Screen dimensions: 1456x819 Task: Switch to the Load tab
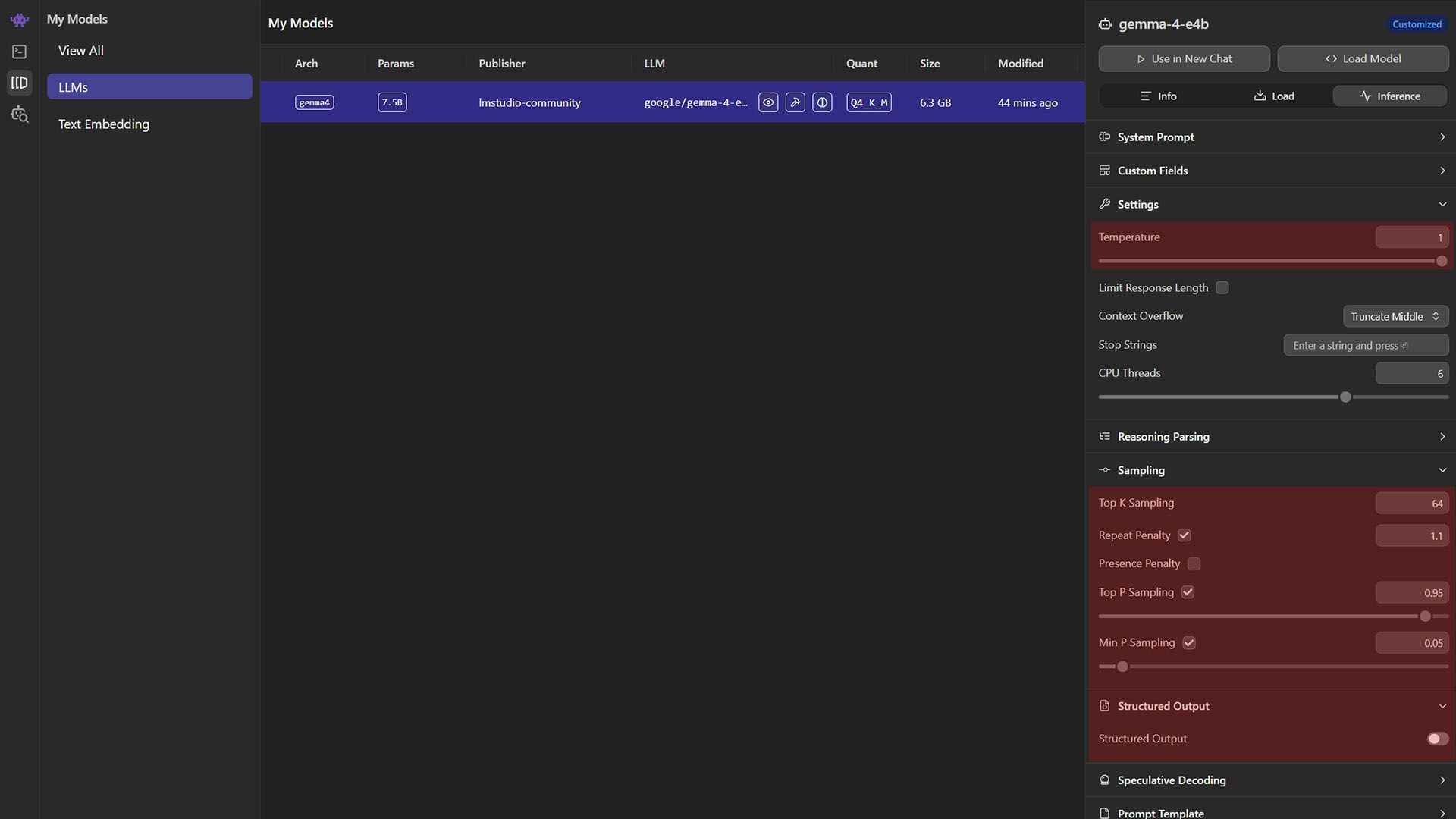coord(1274,96)
